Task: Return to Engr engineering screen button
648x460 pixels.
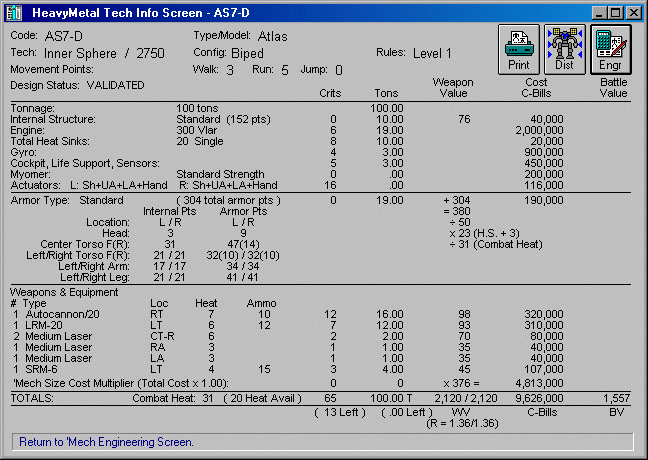Action: [610, 49]
